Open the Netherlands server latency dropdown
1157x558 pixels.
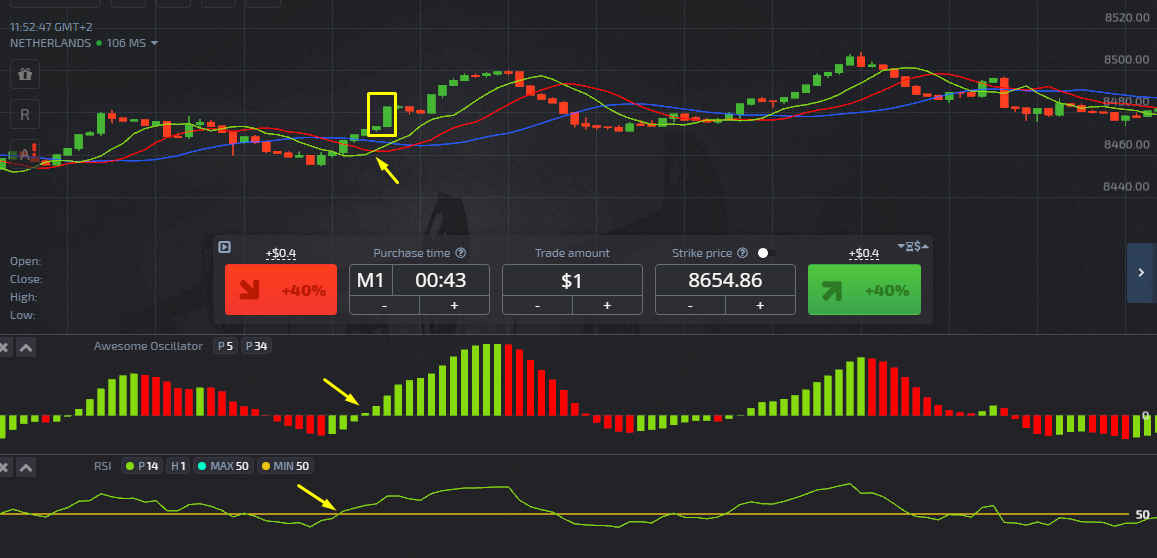[154, 43]
